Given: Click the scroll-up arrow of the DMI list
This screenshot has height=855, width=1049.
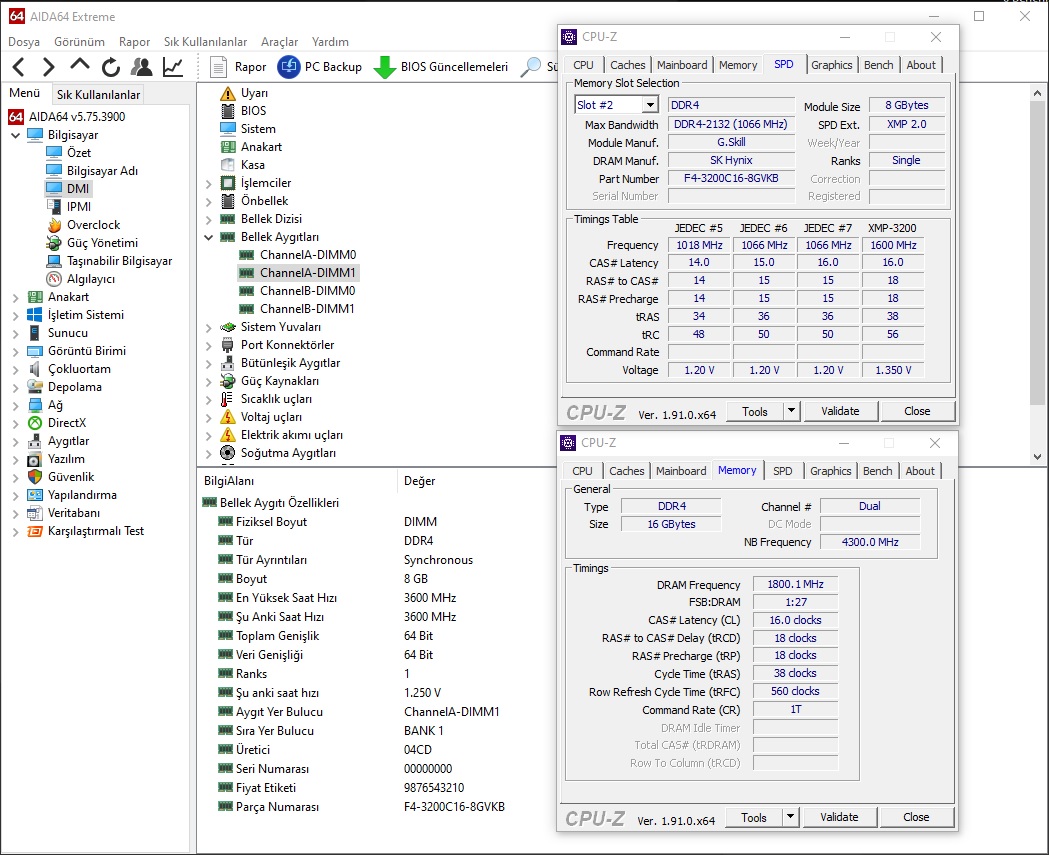Looking at the screenshot, I should point(1037,93).
